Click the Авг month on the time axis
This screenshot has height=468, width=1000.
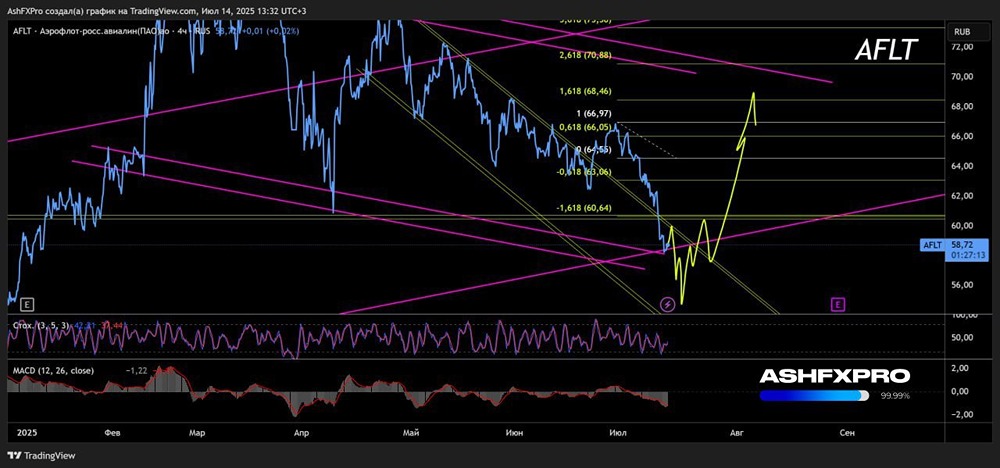(736, 433)
